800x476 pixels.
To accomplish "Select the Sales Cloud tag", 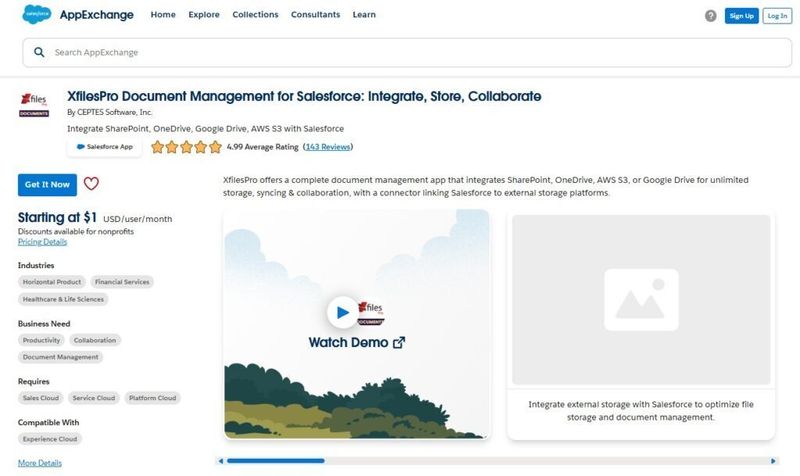I will click(41, 398).
